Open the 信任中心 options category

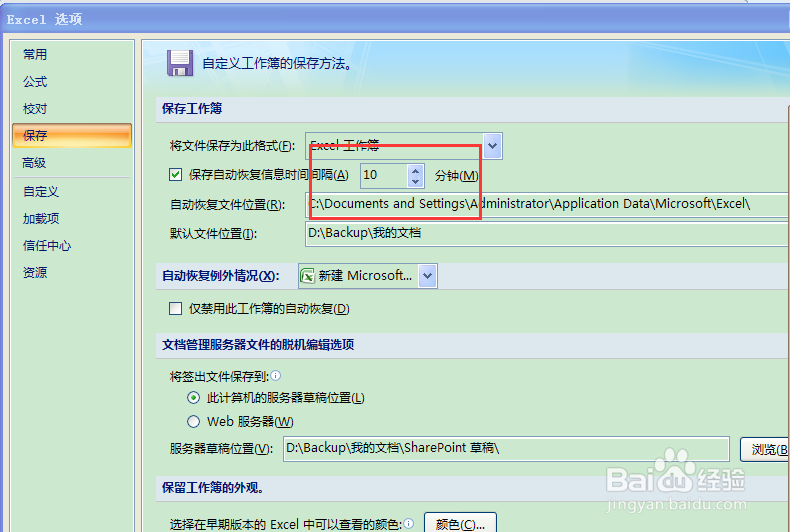47,246
